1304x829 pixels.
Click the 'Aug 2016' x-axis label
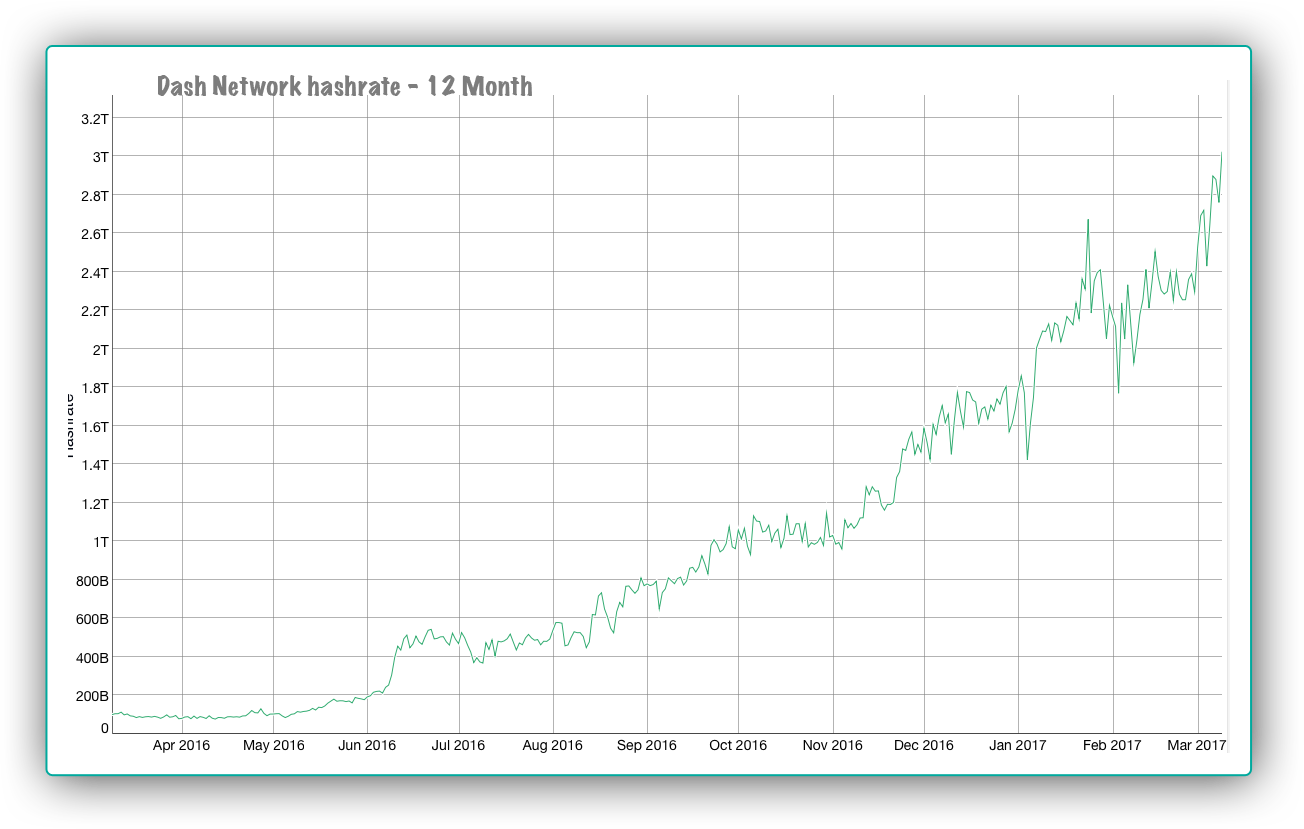coord(553,746)
